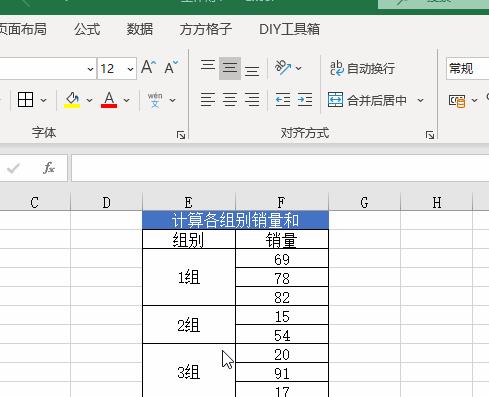Click 合并后居中 merge and center
Image resolution: width=489 pixels, height=397 pixels.
(x=367, y=100)
